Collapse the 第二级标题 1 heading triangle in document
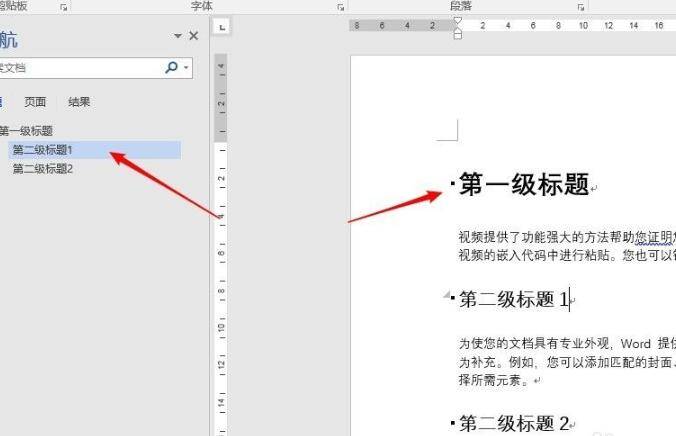676x436 pixels. [447, 296]
